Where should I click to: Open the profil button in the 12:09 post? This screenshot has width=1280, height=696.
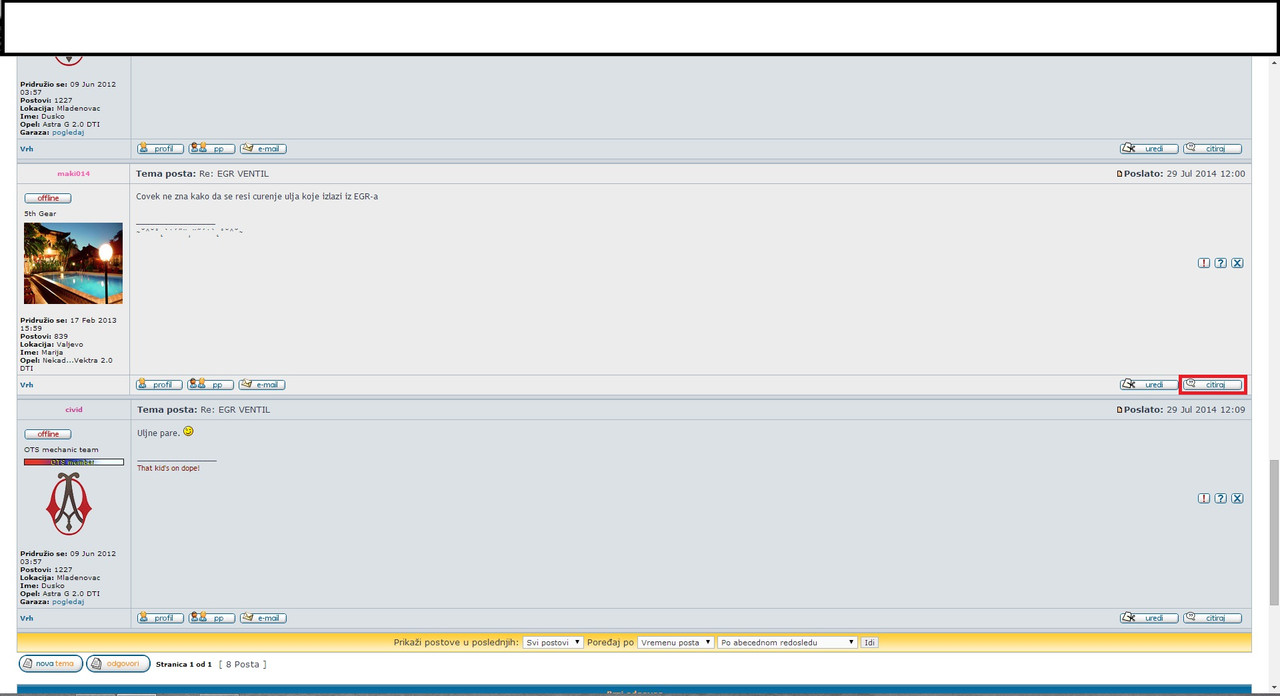tap(160, 618)
